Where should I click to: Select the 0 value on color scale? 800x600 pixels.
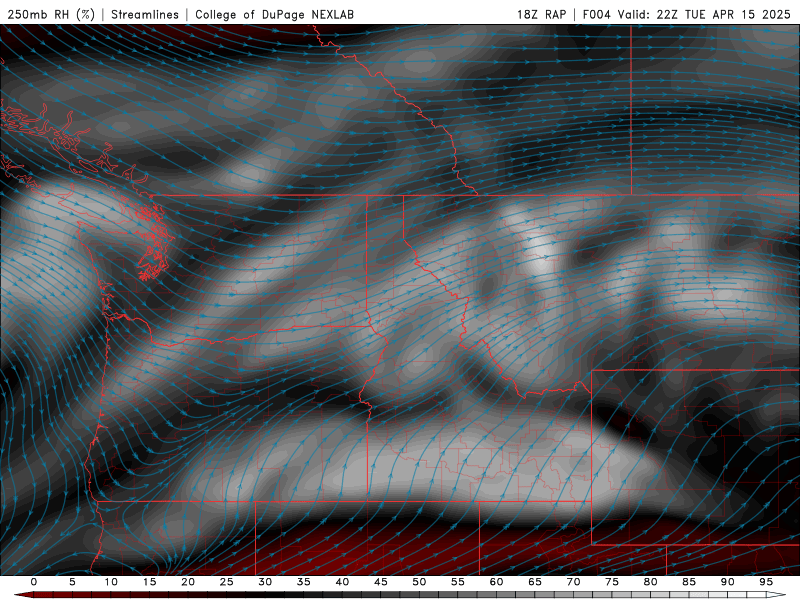pyautogui.click(x=34, y=582)
